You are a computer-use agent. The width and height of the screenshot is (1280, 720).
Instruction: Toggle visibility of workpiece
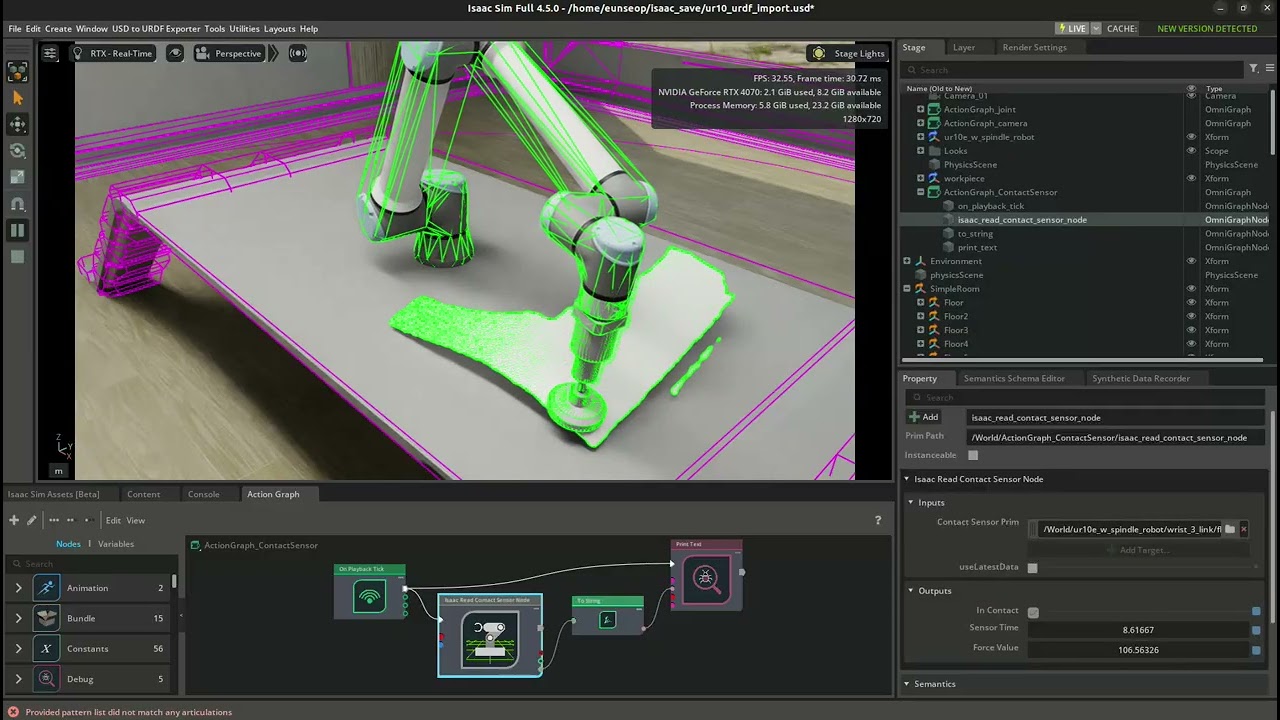[1190, 178]
